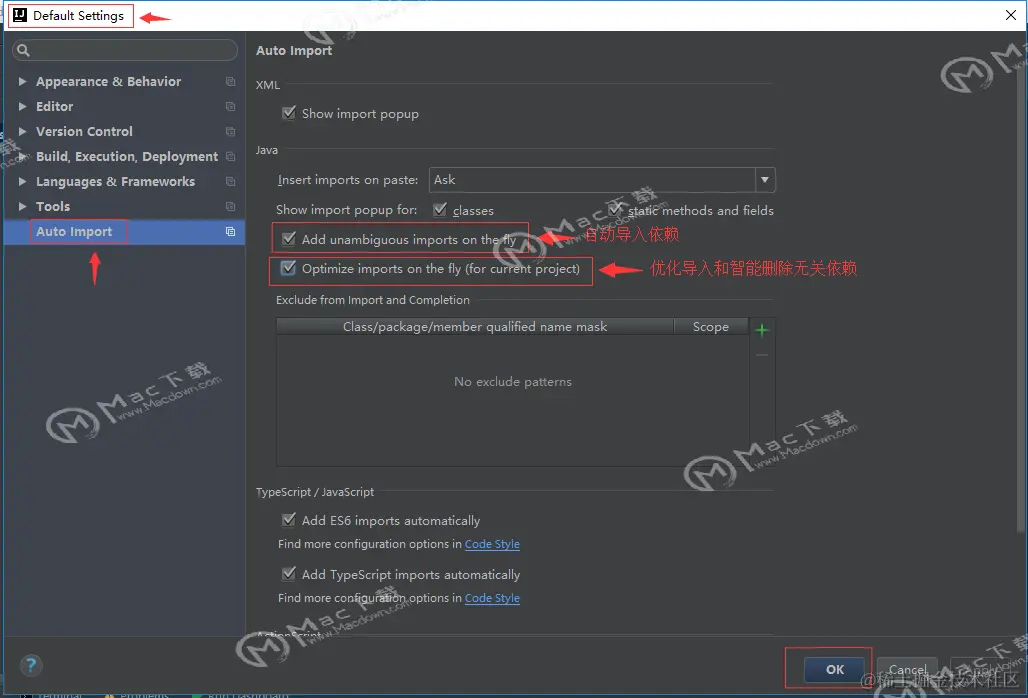Expand the Version Control tree node
The width and height of the screenshot is (1028, 698).
[22, 131]
